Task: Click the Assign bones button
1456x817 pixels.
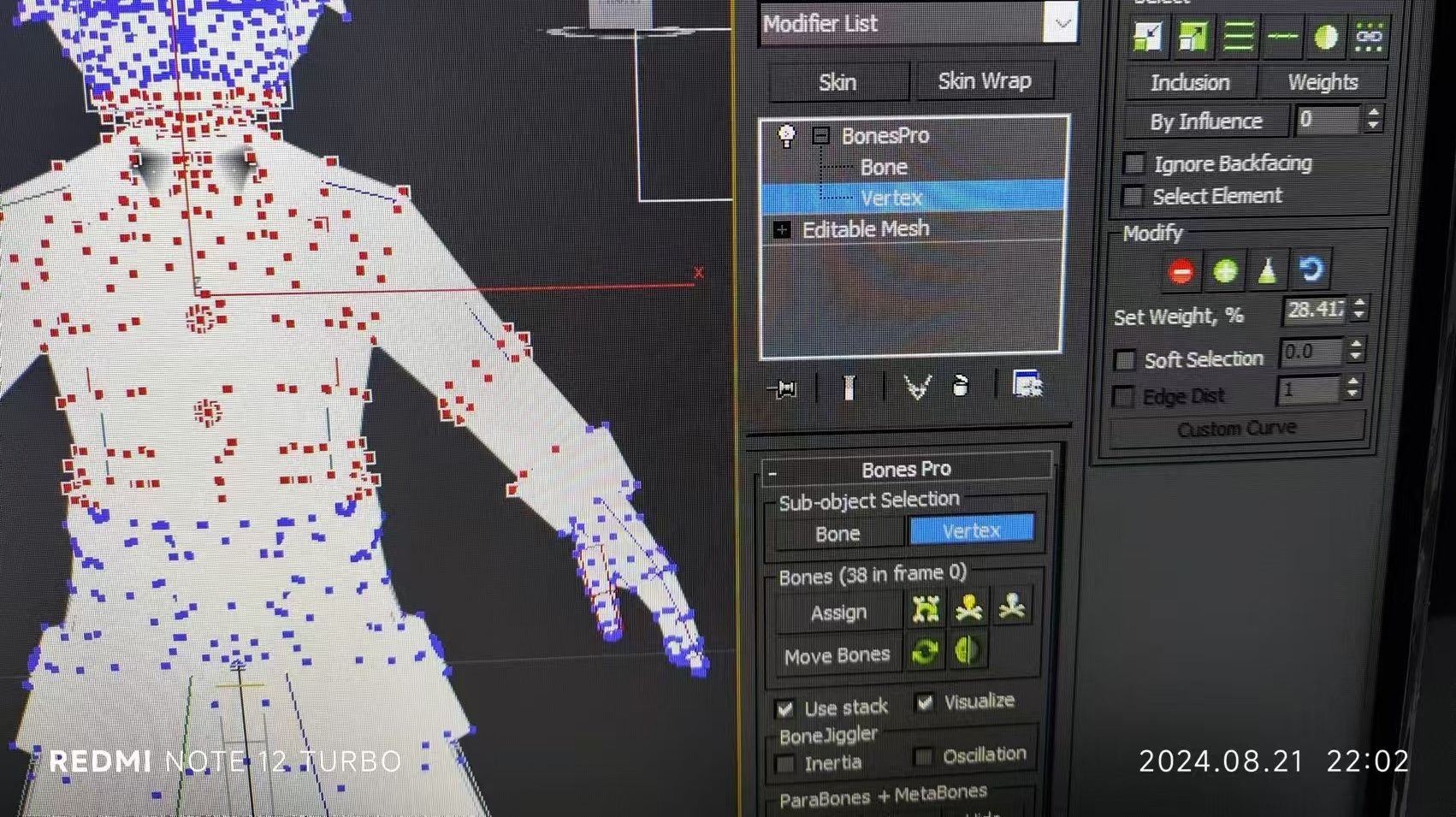Action: 838,613
